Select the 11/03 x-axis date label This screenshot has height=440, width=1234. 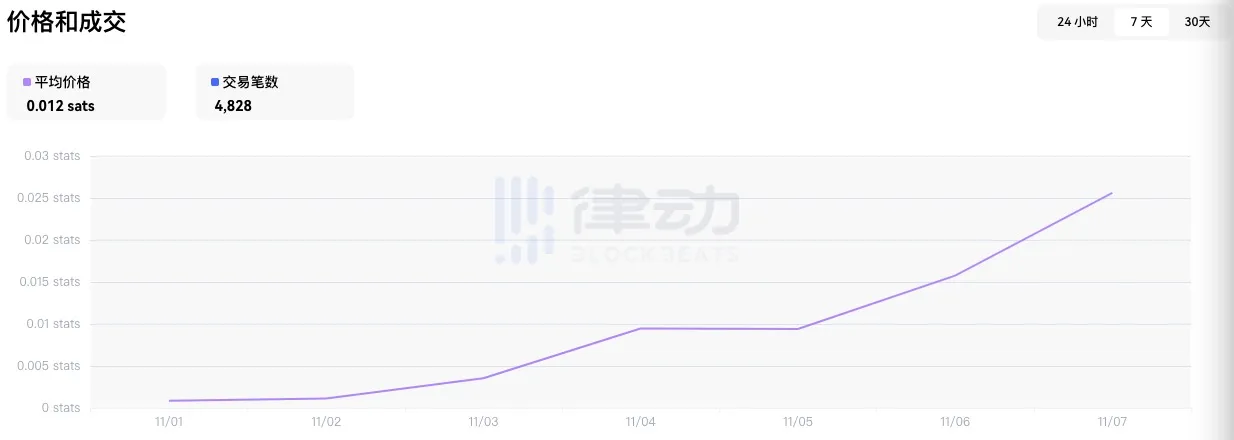pos(483,422)
